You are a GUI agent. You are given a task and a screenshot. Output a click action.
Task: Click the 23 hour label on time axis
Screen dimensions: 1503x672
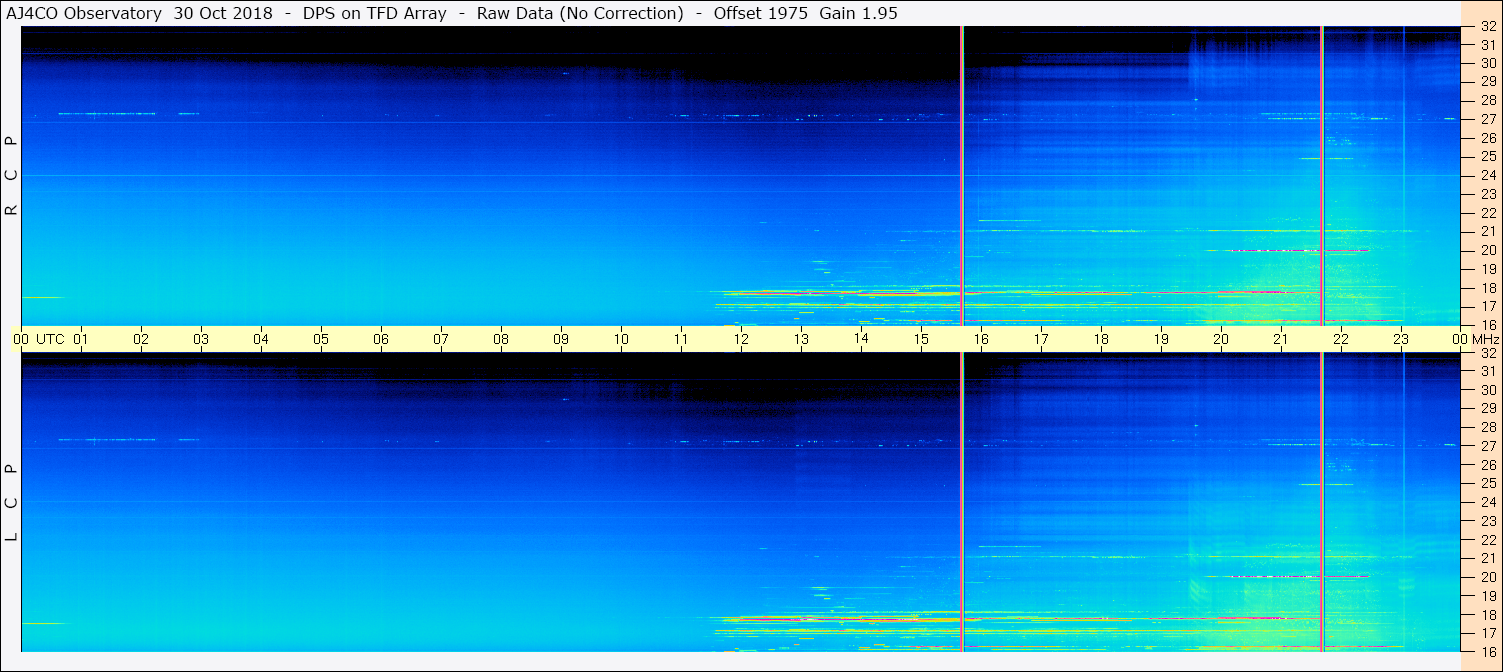coord(1401,339)
